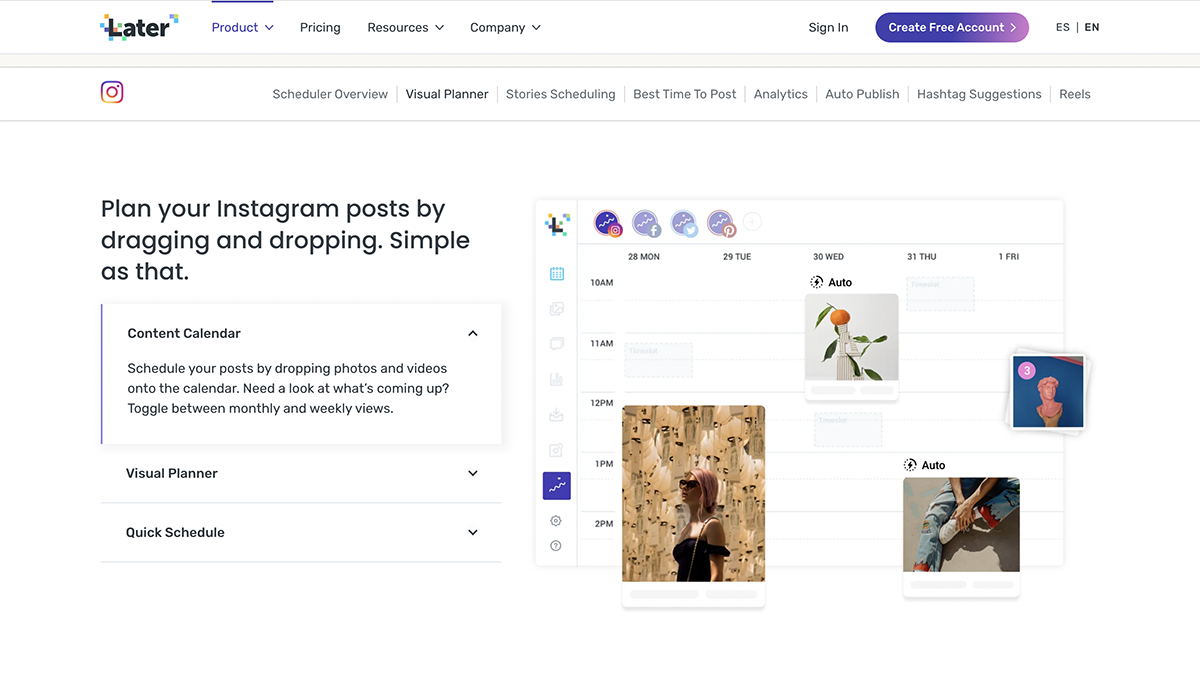The height and width of the screenshot is (684, 1200).
Task: Open the Product dropdown menu
Action: pos(242,27)
